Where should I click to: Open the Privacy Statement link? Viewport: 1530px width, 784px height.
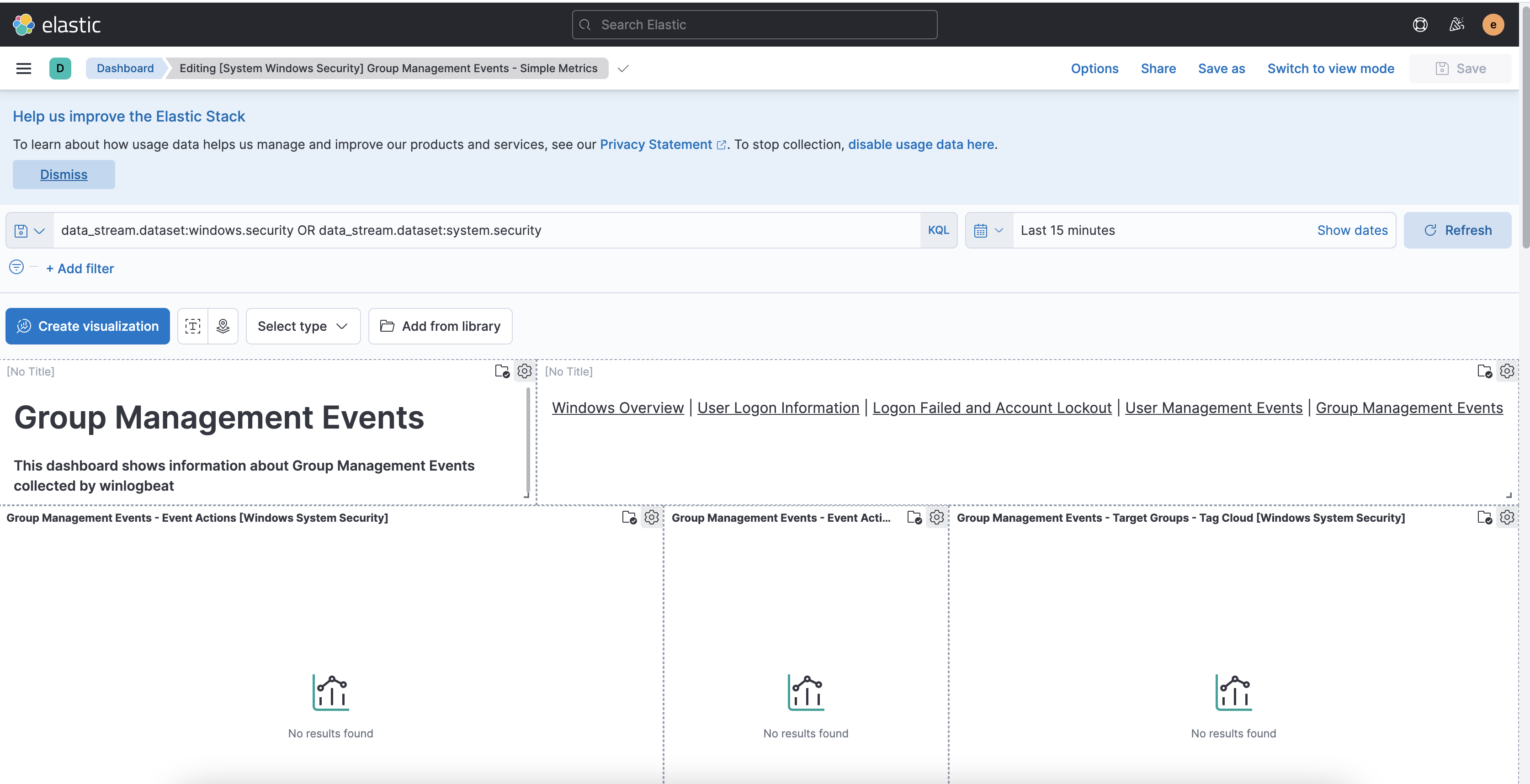[x=656, y=144]
